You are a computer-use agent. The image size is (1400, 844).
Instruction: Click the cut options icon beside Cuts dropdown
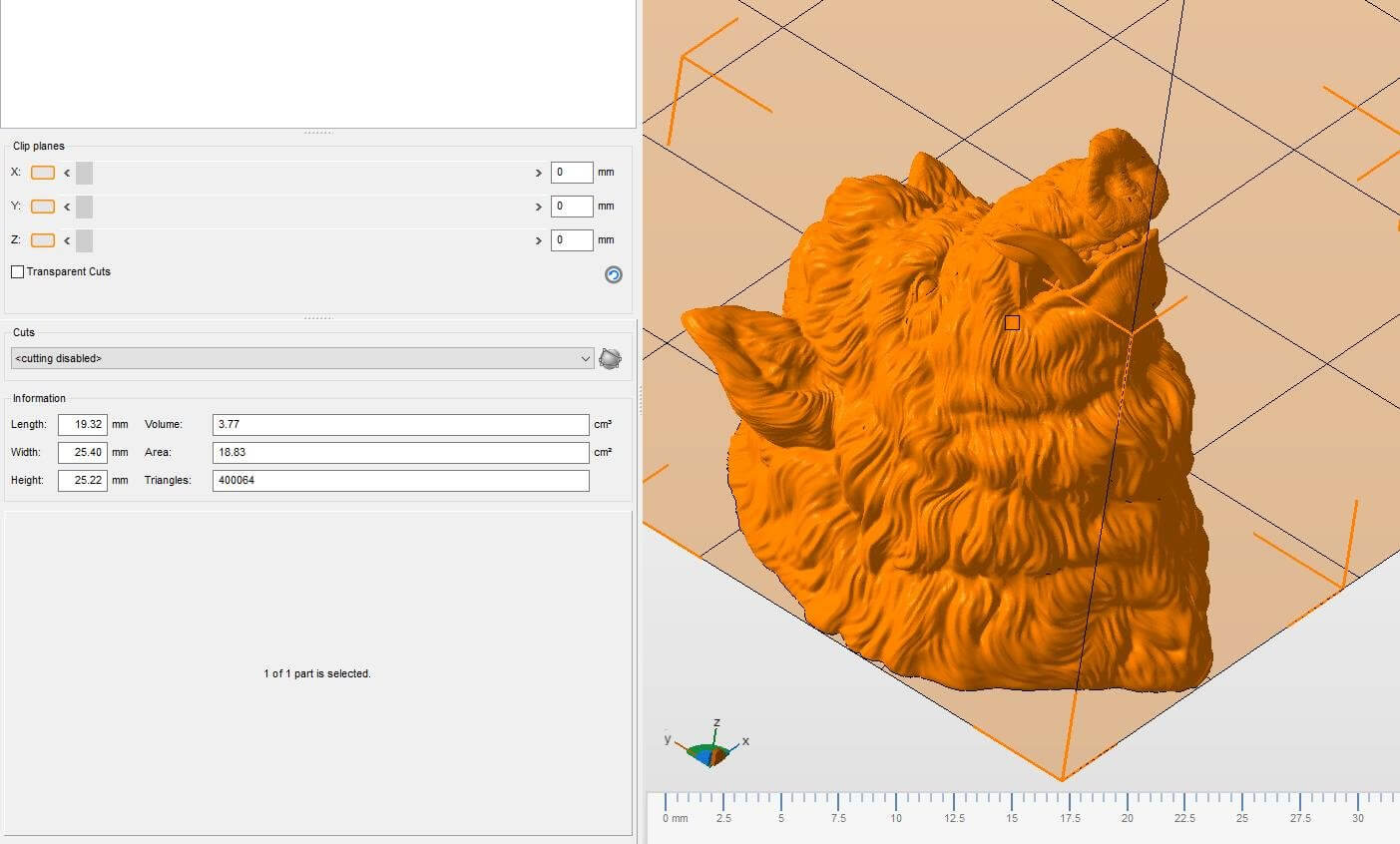(x=611, y=358)
